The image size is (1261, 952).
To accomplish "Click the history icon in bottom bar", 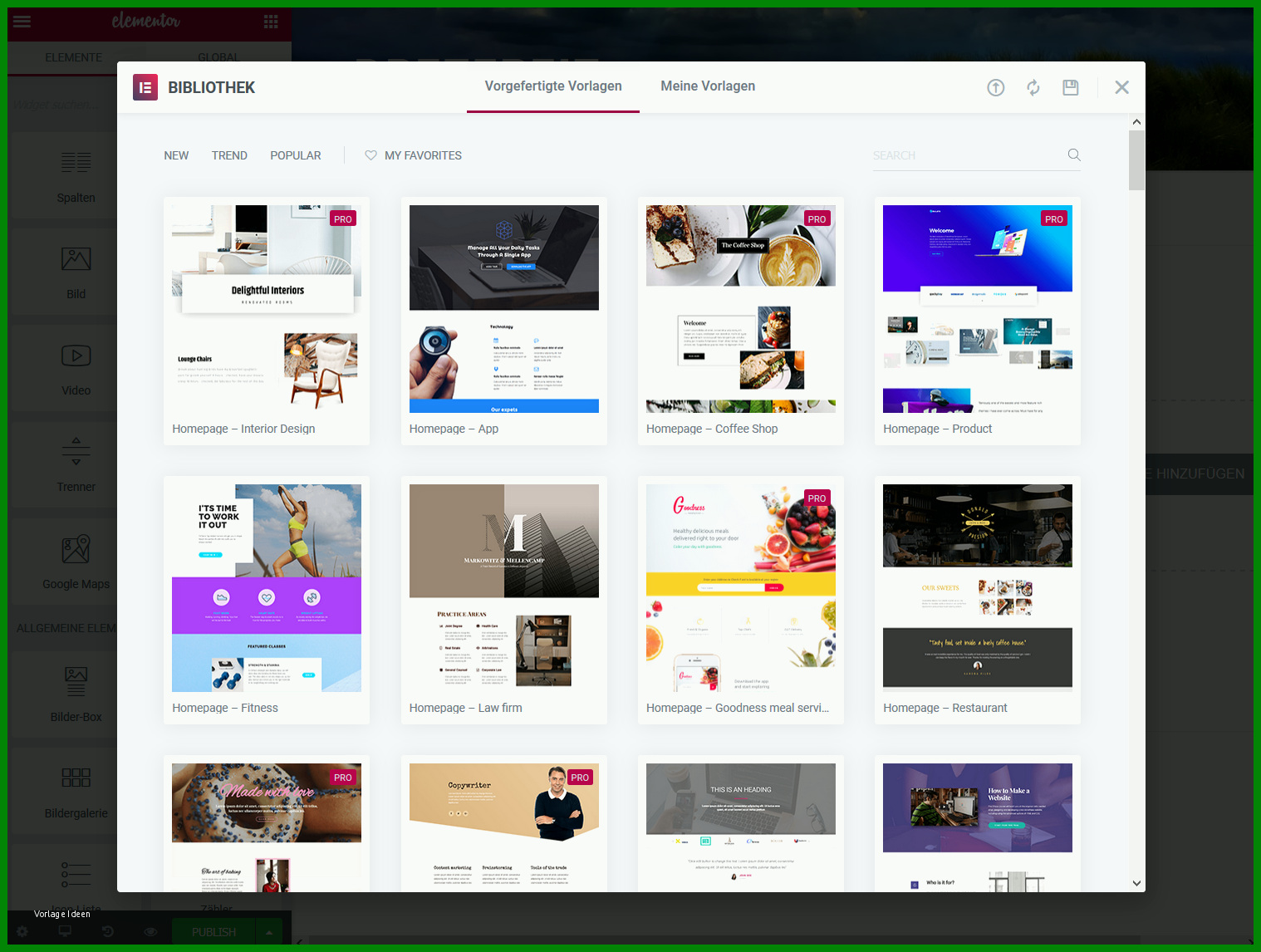I will click(107, 932).
